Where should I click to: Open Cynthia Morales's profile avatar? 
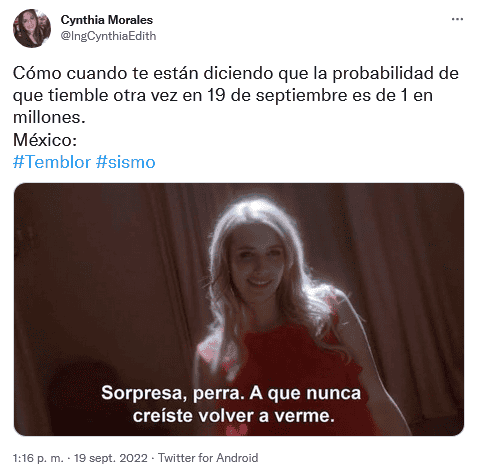(x=32, y=28)
